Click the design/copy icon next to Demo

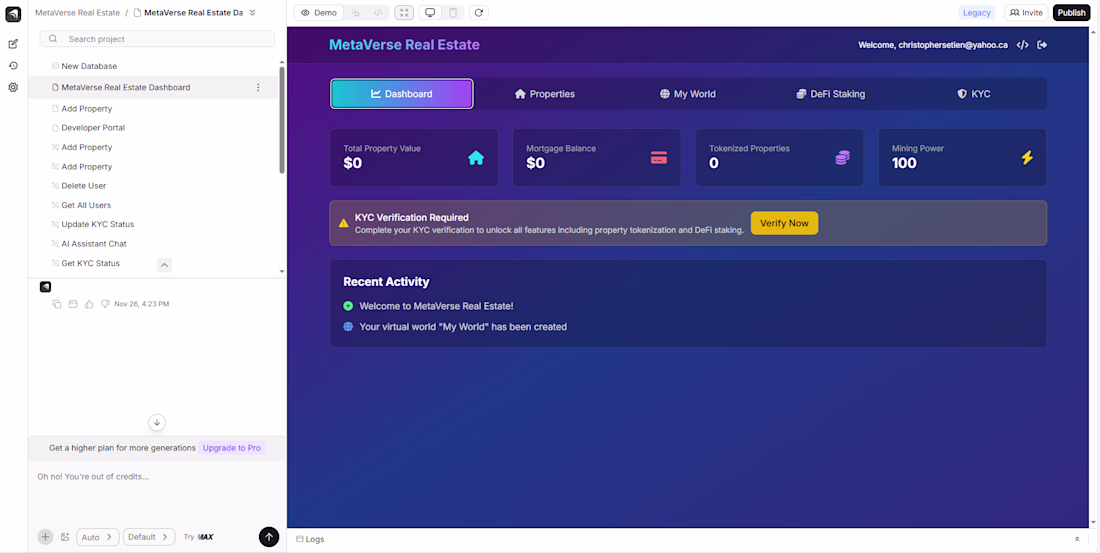tap(356, 13)
